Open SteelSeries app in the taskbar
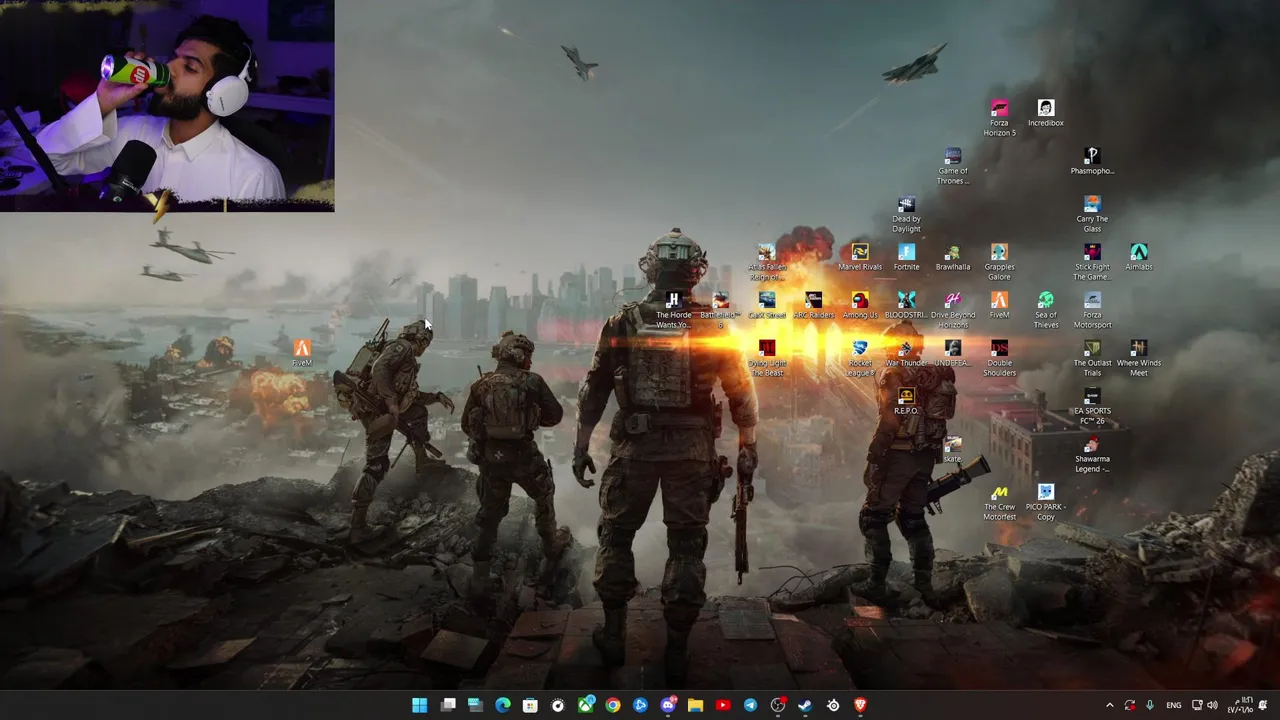 pos(833,705)
